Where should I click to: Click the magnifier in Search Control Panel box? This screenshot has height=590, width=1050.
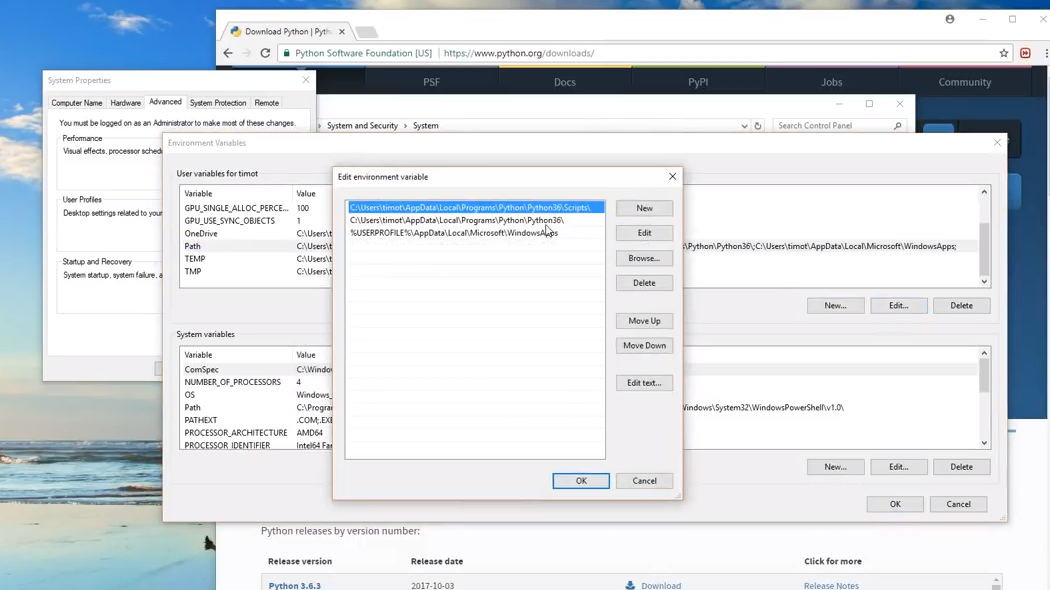pos(897,125)
